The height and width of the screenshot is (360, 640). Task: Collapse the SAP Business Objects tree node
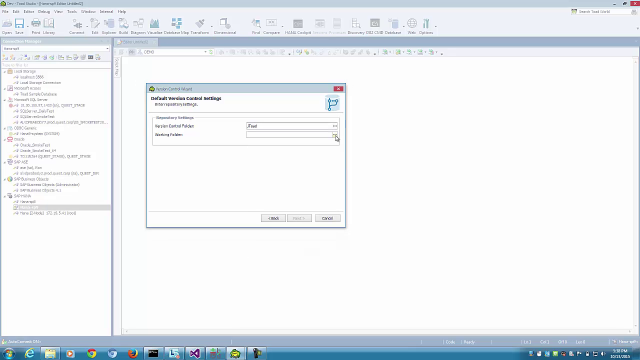point(4,179)
